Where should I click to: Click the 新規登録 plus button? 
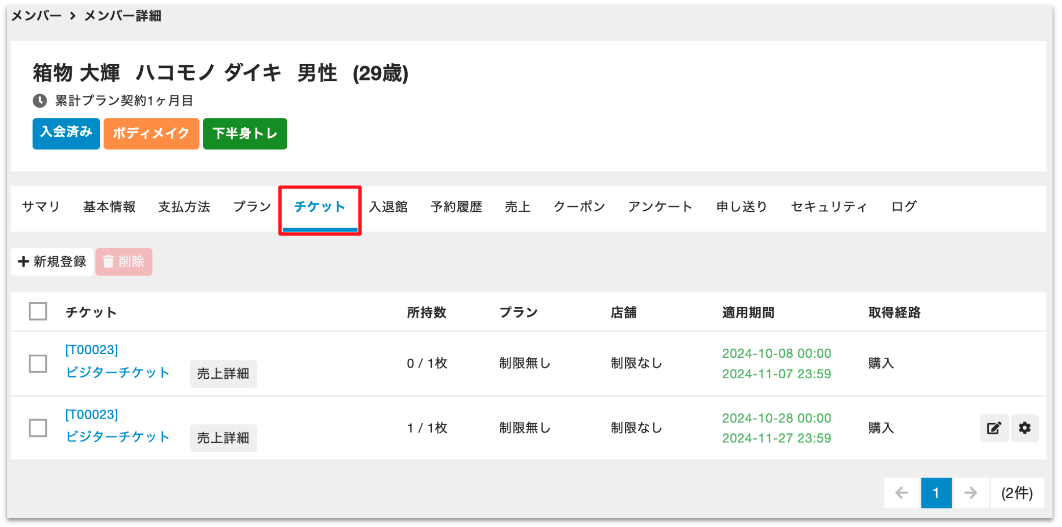tap(52, 262)
